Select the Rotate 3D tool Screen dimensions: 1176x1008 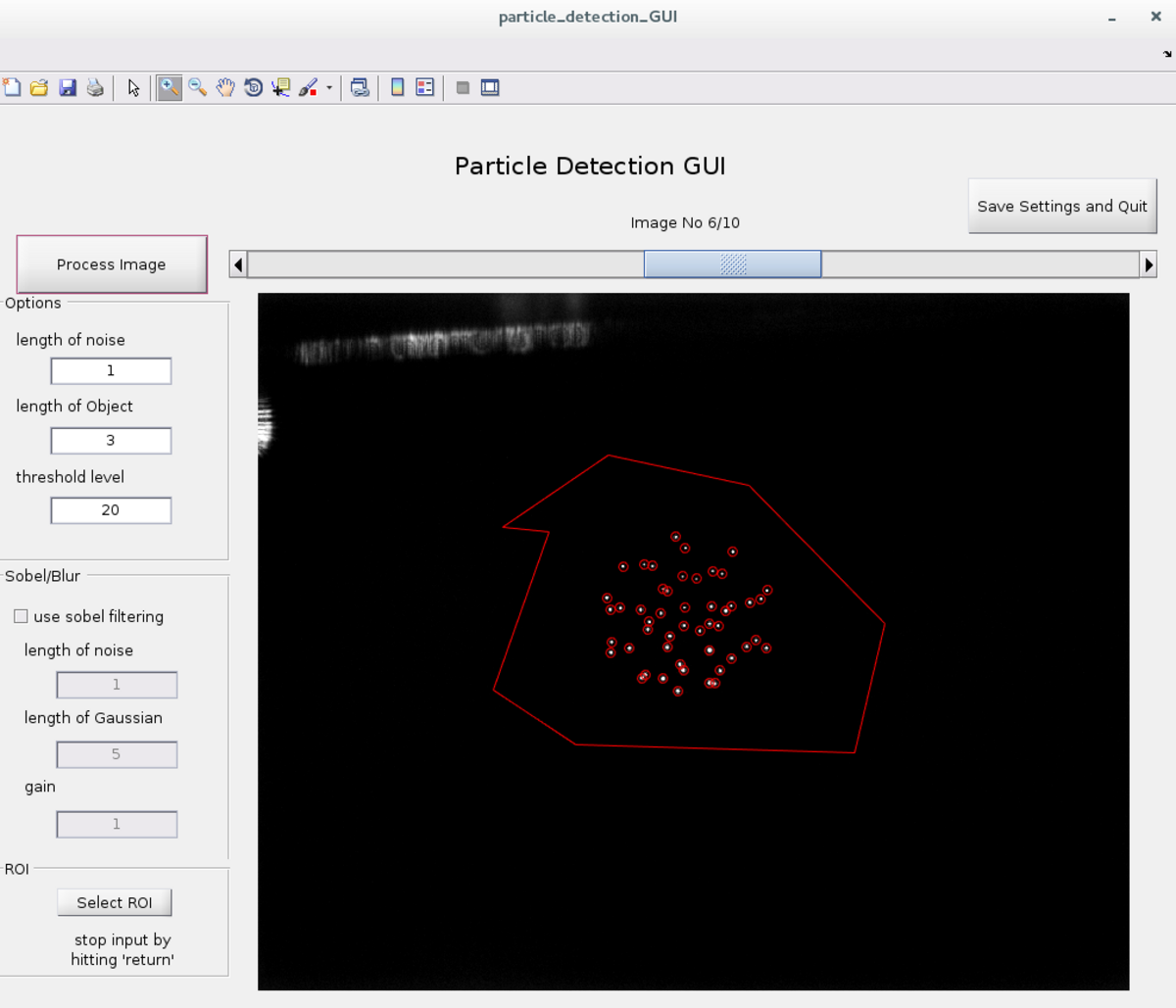pyautogui.click(x=253, y=88)
